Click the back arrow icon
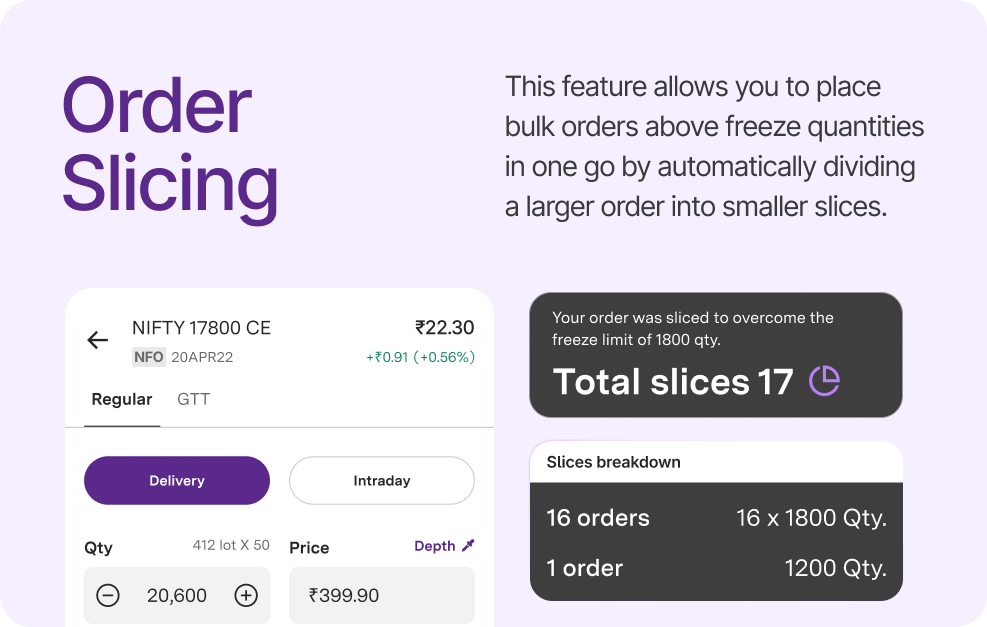The height and width of the screenshot is (627, 987). [x=98, y=340]
